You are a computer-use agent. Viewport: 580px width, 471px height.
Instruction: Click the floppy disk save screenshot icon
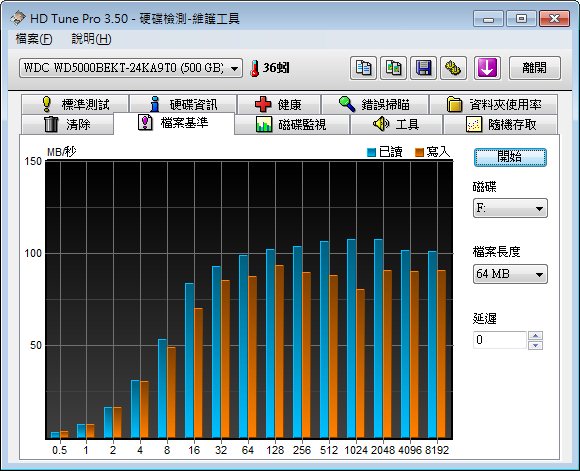point(423,68)
